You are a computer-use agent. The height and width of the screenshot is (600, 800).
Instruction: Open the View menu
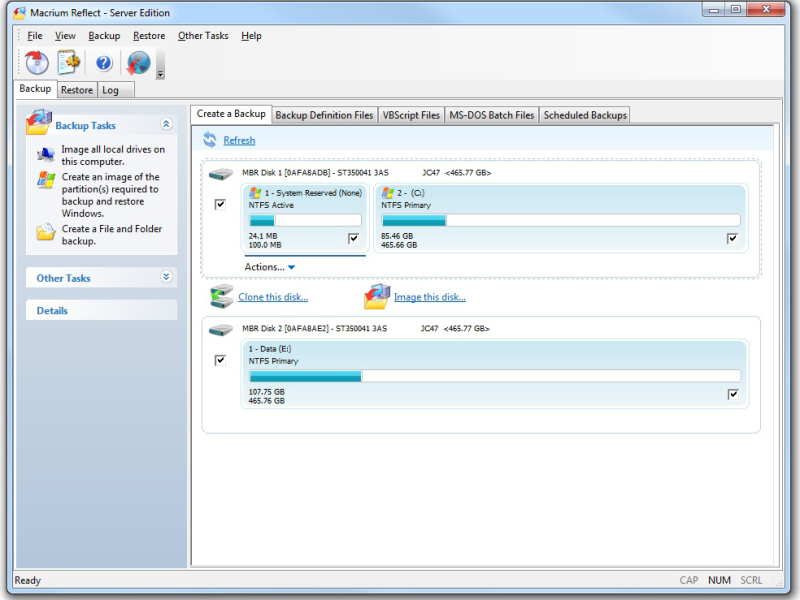(x=65, y=36)
